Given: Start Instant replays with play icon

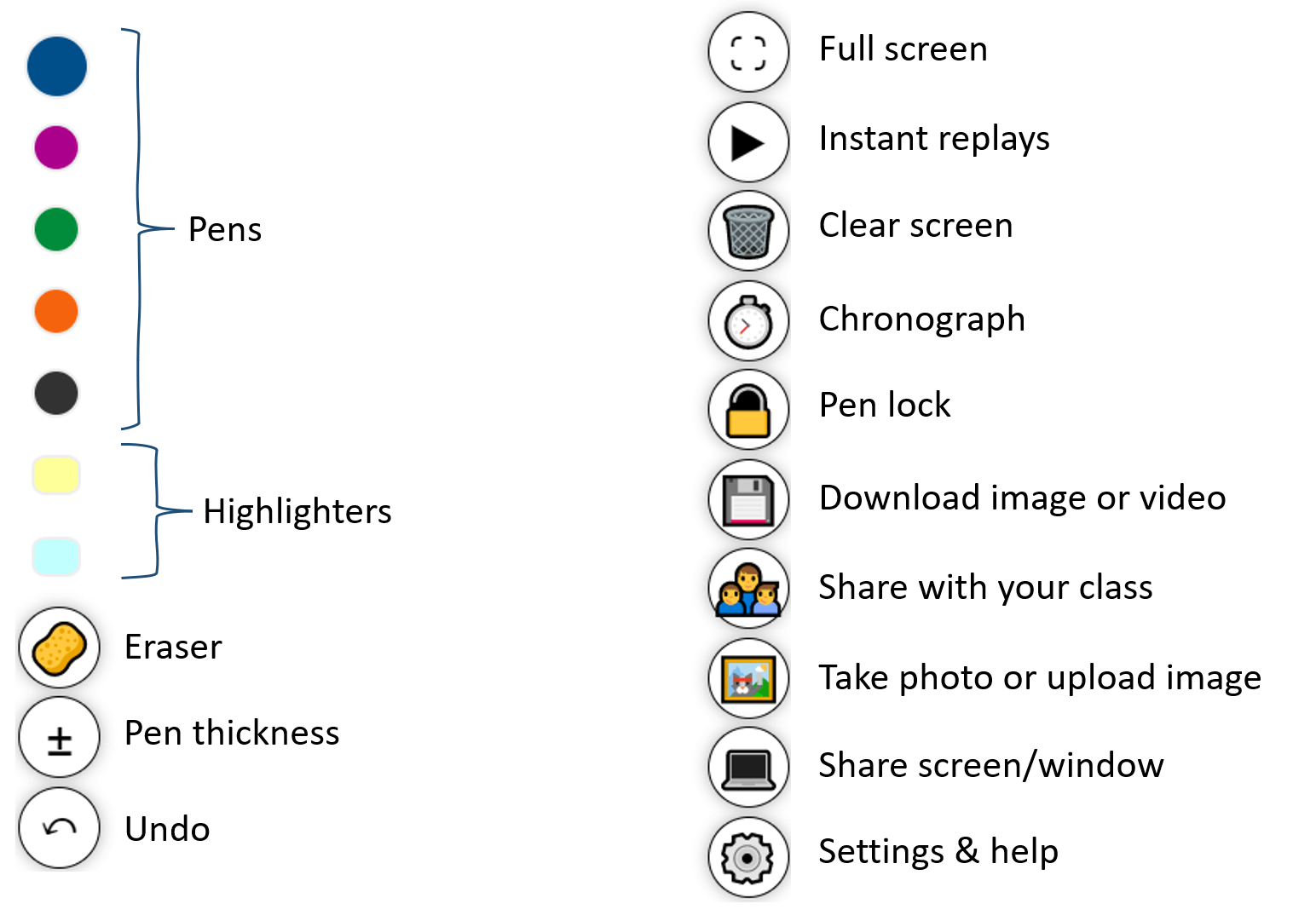Looking at the screenshot, I should 748,142.
